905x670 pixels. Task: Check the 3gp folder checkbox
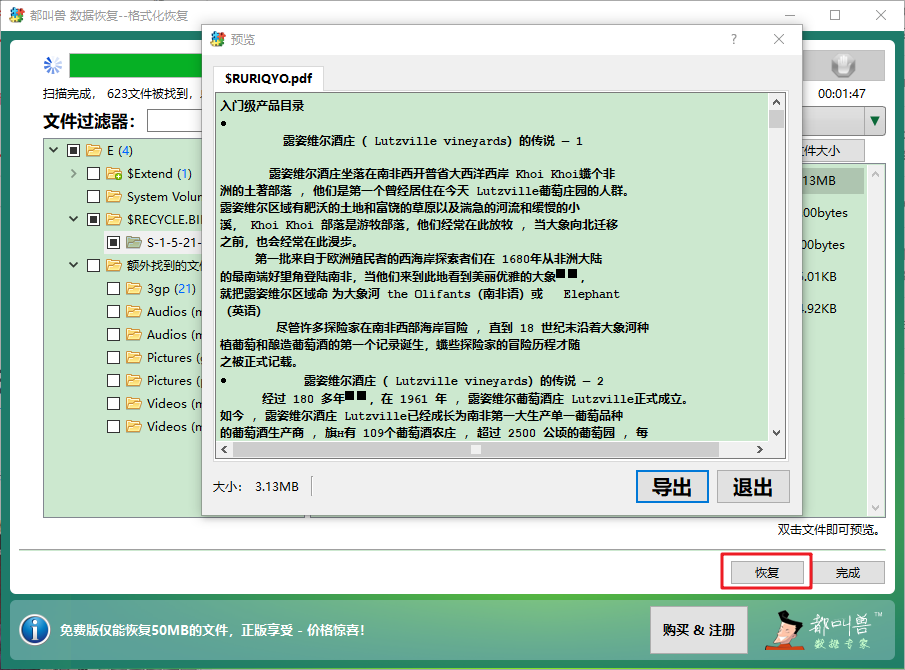114,289
